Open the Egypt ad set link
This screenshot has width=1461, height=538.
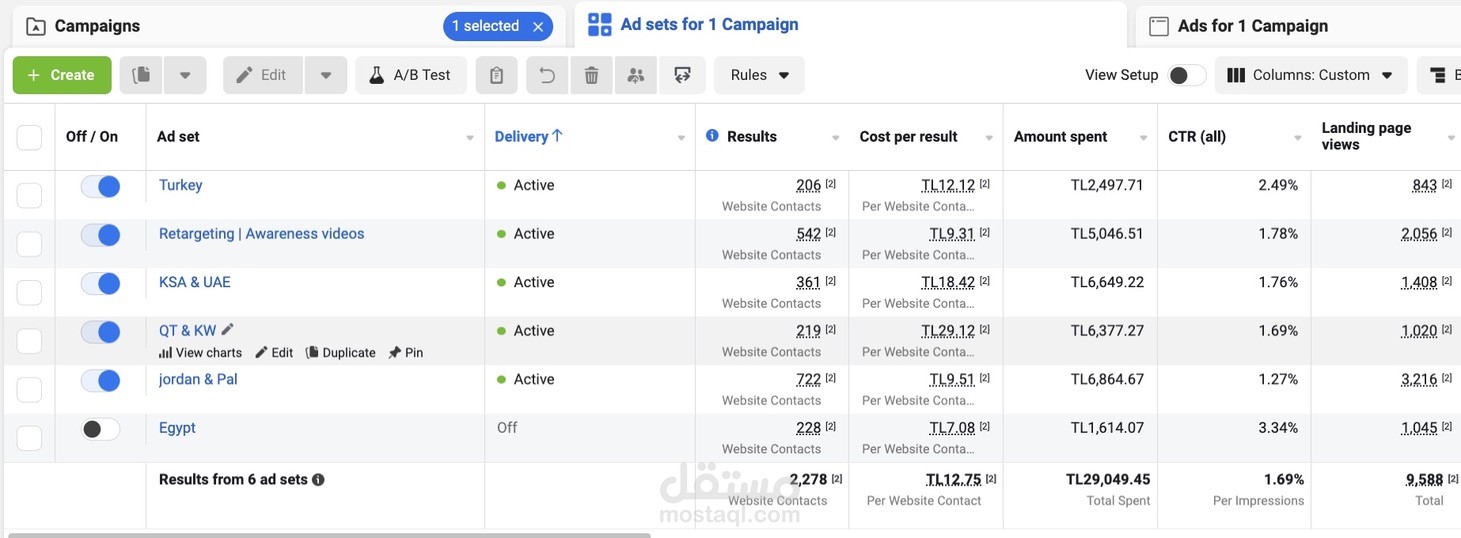pos(177,428)
